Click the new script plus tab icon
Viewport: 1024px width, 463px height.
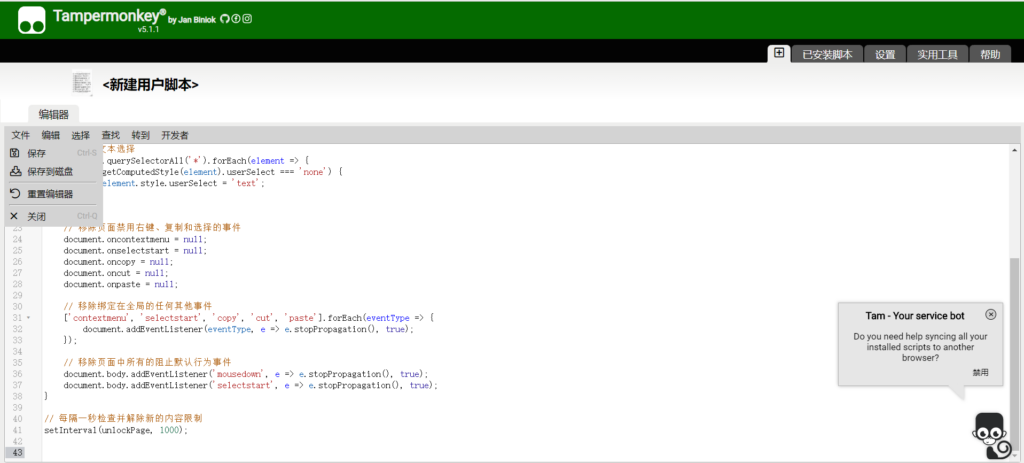coord(779,53)
